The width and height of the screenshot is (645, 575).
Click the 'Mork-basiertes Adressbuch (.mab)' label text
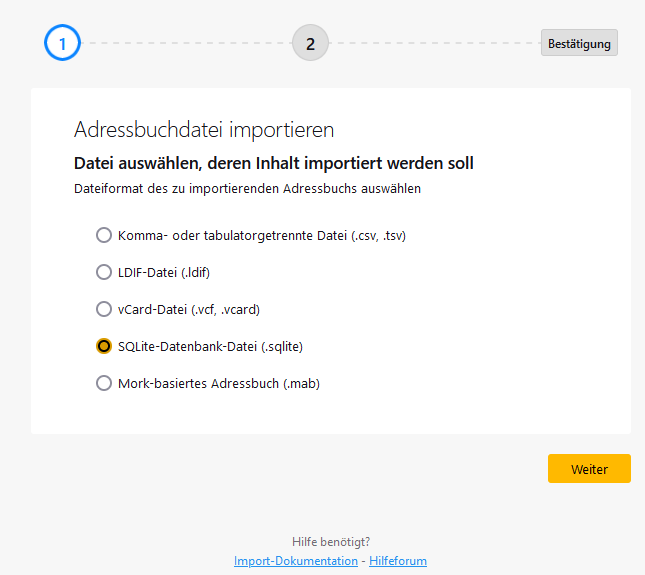(218, 383)
